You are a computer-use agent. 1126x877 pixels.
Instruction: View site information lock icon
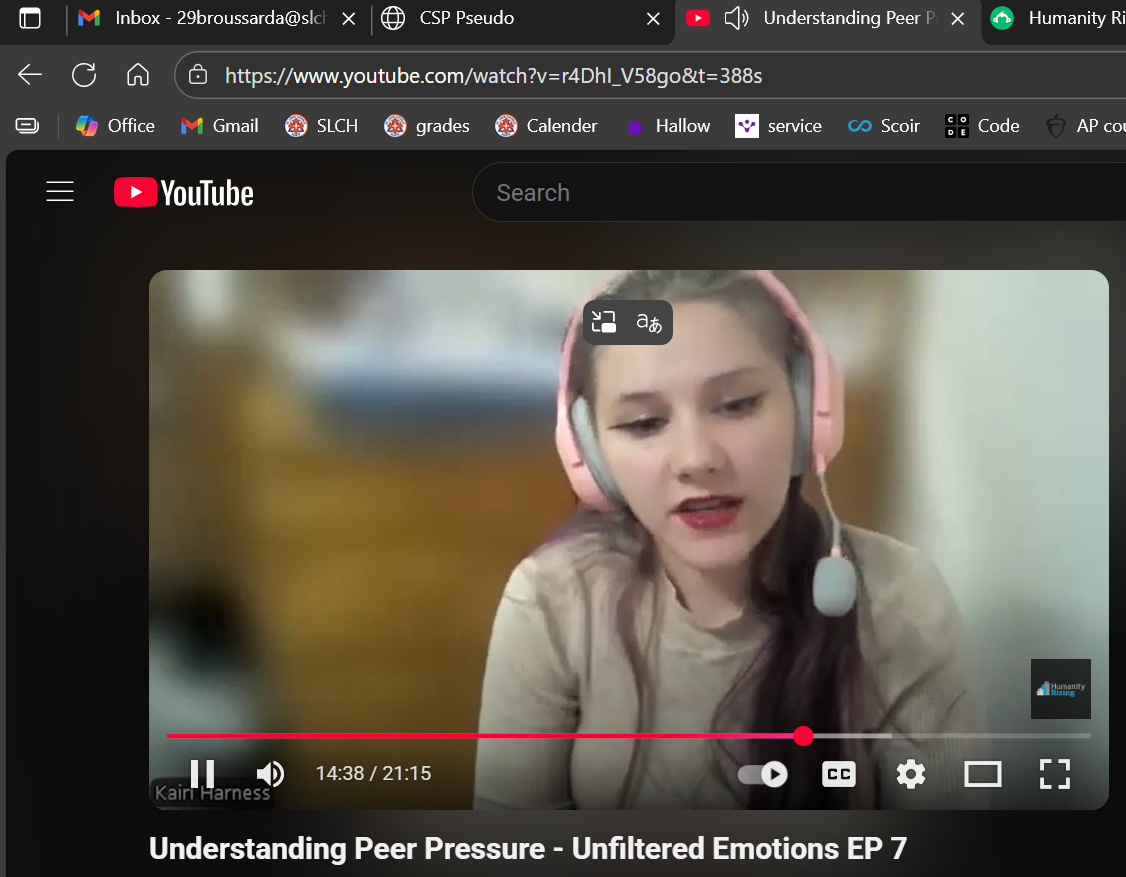pyautogui.click(x=197, y=75)
